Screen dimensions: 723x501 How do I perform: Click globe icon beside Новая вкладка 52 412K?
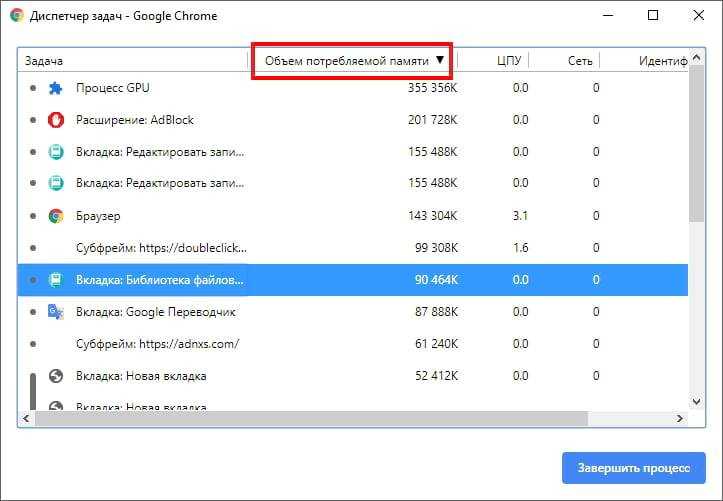[56, 376]
